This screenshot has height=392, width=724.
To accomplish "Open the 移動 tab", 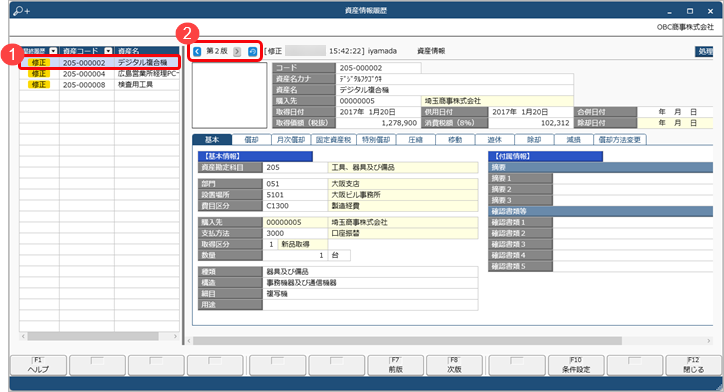I will pyautogui.click(x=455, y=139).
